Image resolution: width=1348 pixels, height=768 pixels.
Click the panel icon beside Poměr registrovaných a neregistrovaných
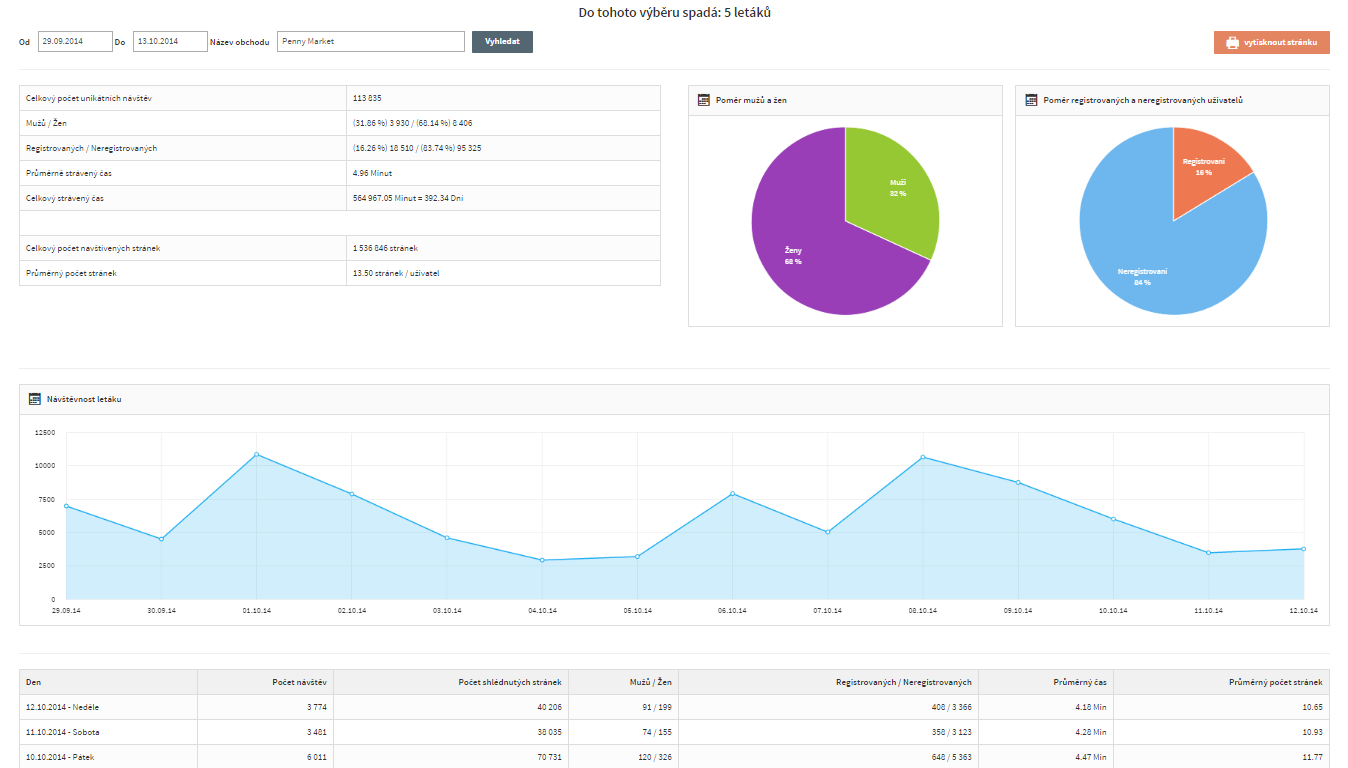click(x=1031, y=100)
